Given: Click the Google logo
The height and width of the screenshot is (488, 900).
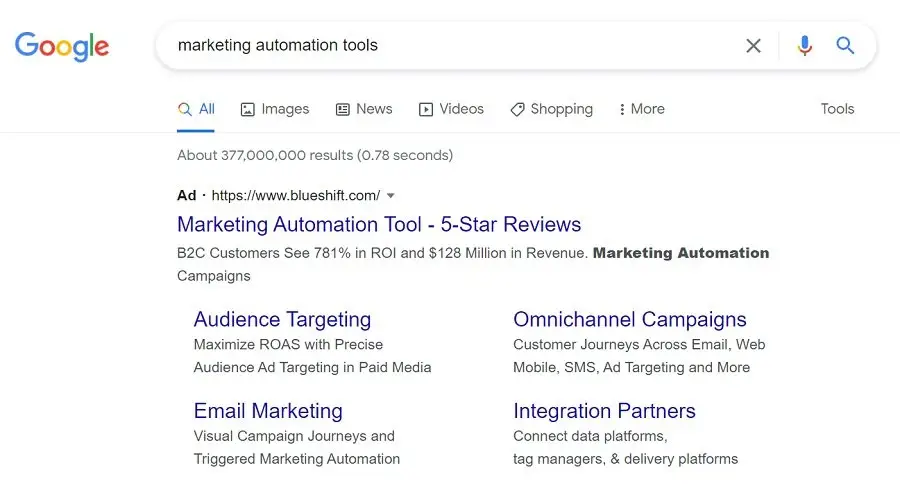Looking at the screenshot, I should [x=62, y=46].
